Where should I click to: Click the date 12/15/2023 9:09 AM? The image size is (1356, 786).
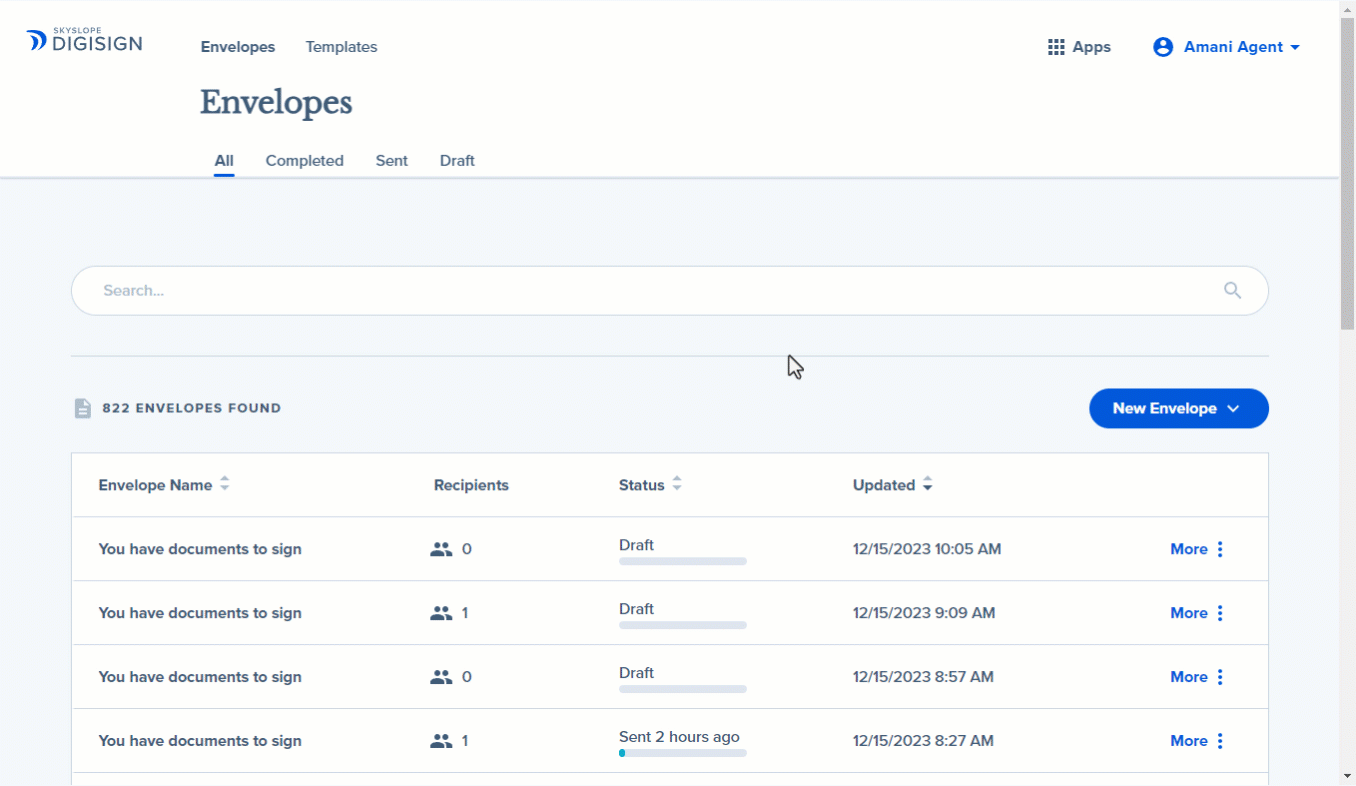(924, 613)
